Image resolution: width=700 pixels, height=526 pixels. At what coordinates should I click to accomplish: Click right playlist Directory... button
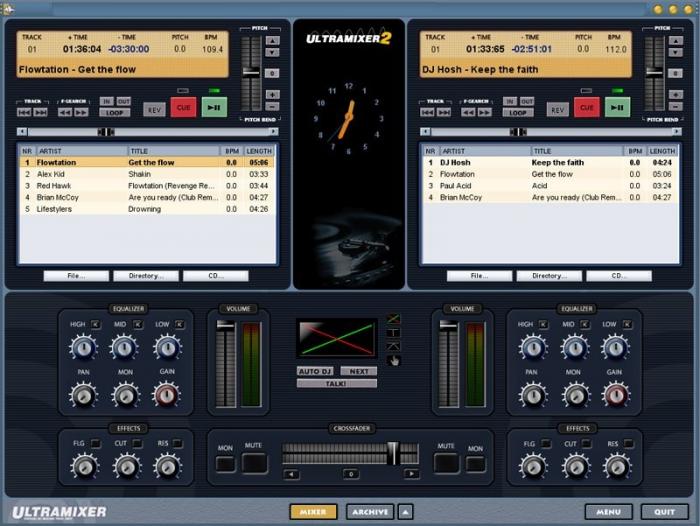[x=549, y=276]
